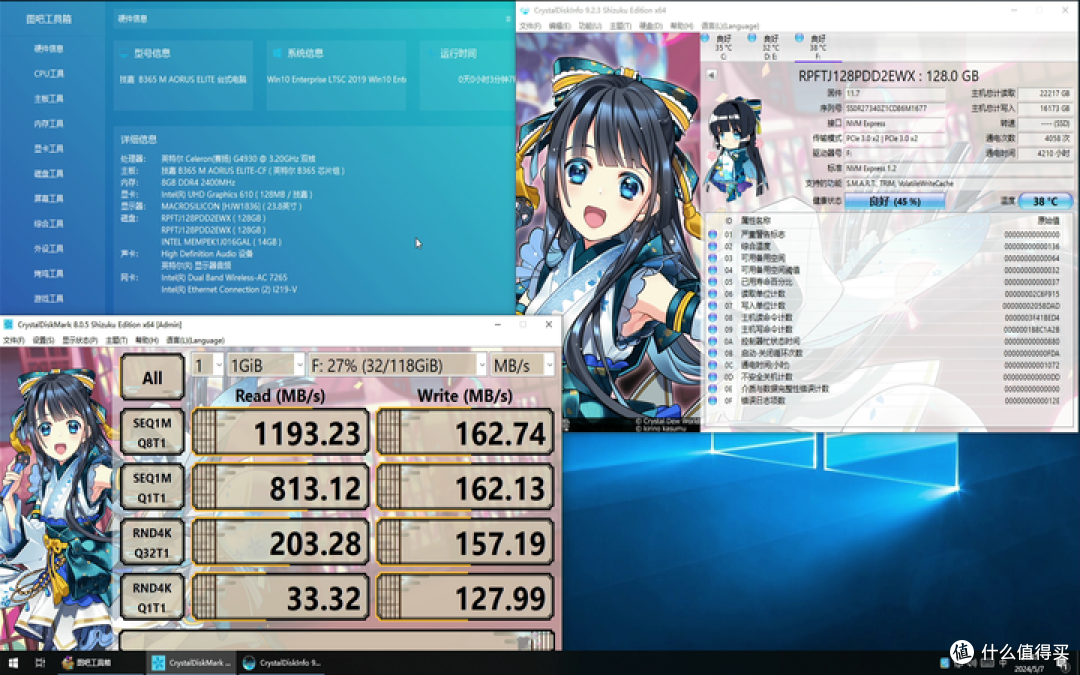1080x675 pixels.
Task: Change the MB/s unit dropdown
Action: click(522, 365)
